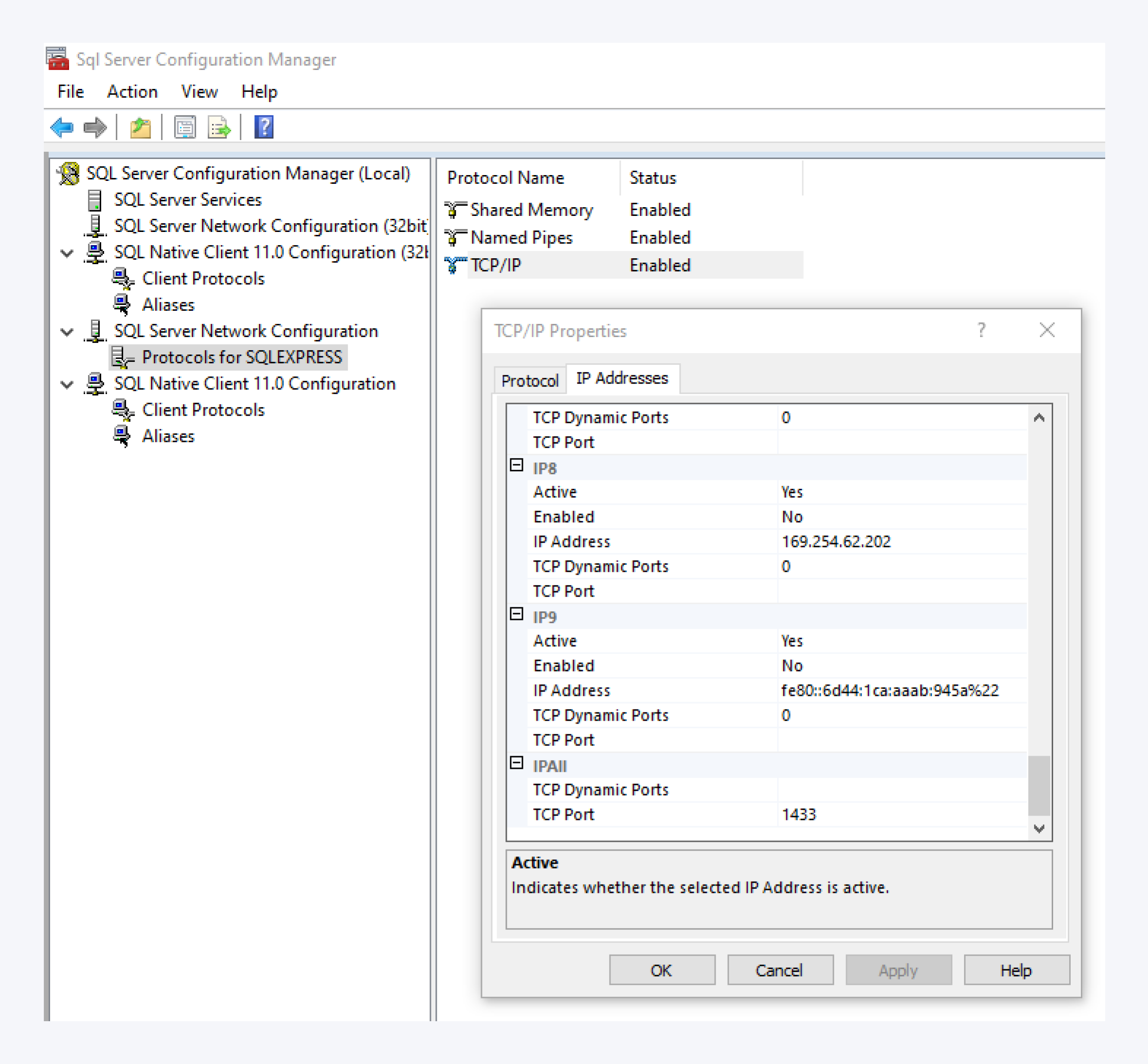Viewport: 1148px width, 1064px height.
Task: Cancel the TCP/IP Properties dialog
Action: tap(779, 970)
